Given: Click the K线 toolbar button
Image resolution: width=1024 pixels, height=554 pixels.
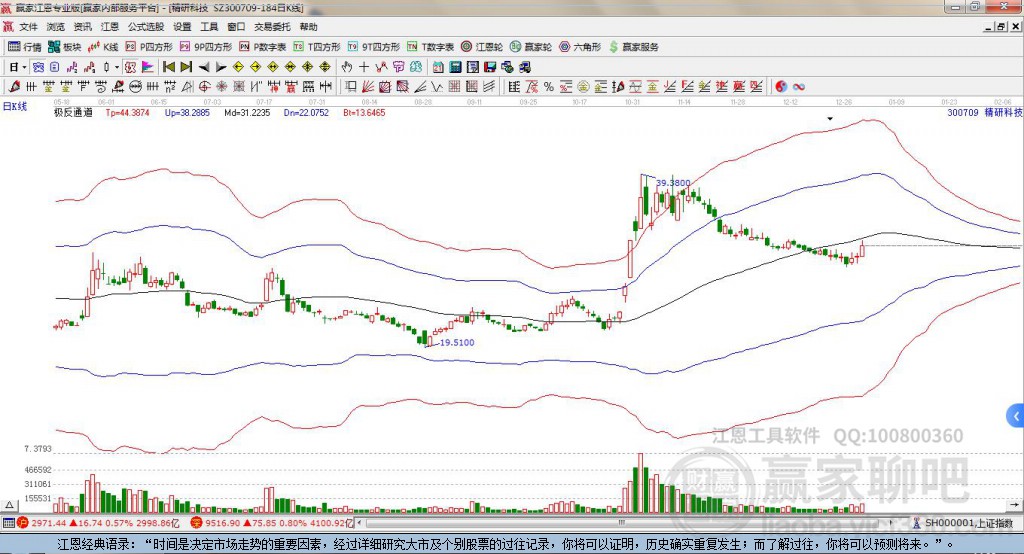Looking at the screenshot, I should tap(103, 47).
